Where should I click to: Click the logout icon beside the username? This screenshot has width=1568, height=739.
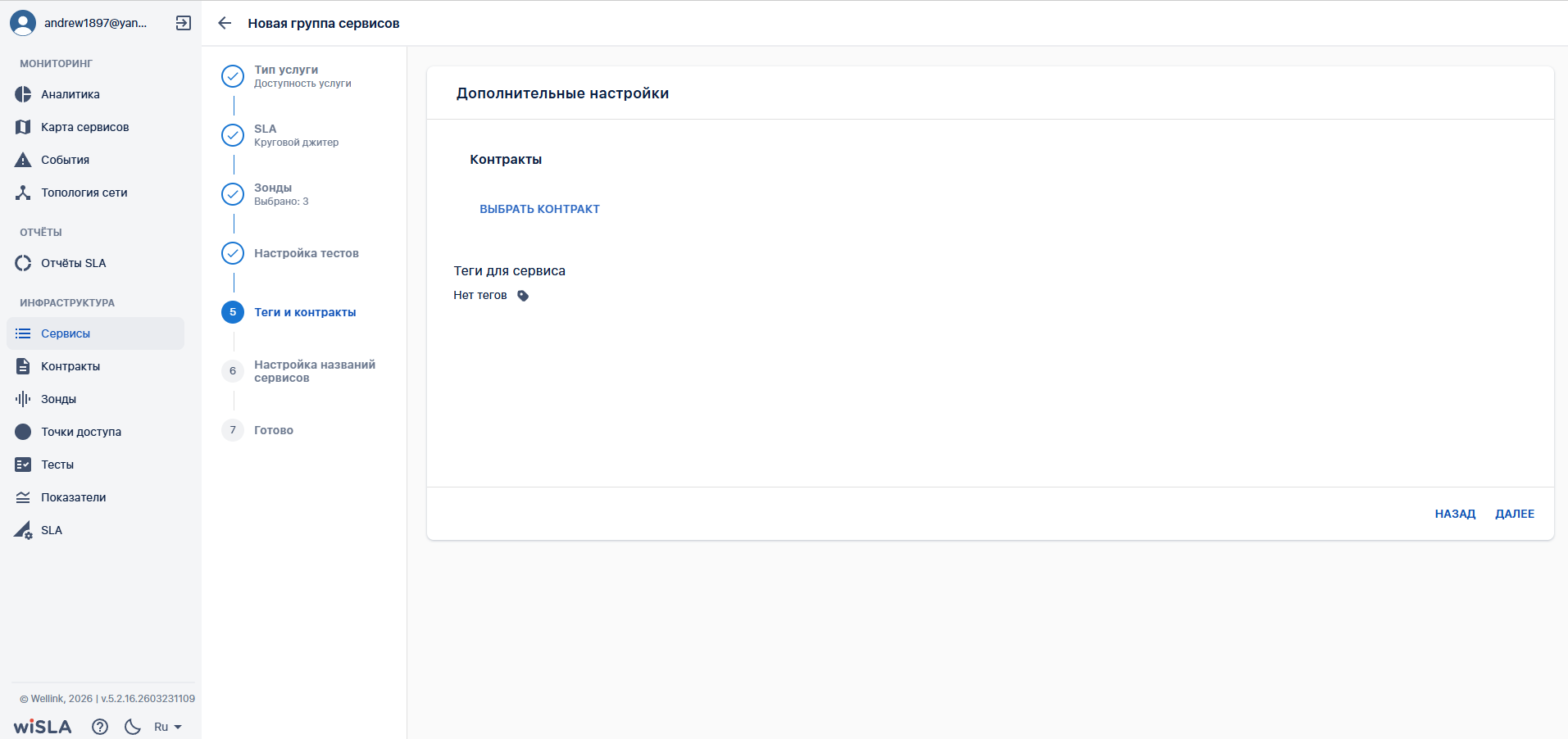(184, 23)
